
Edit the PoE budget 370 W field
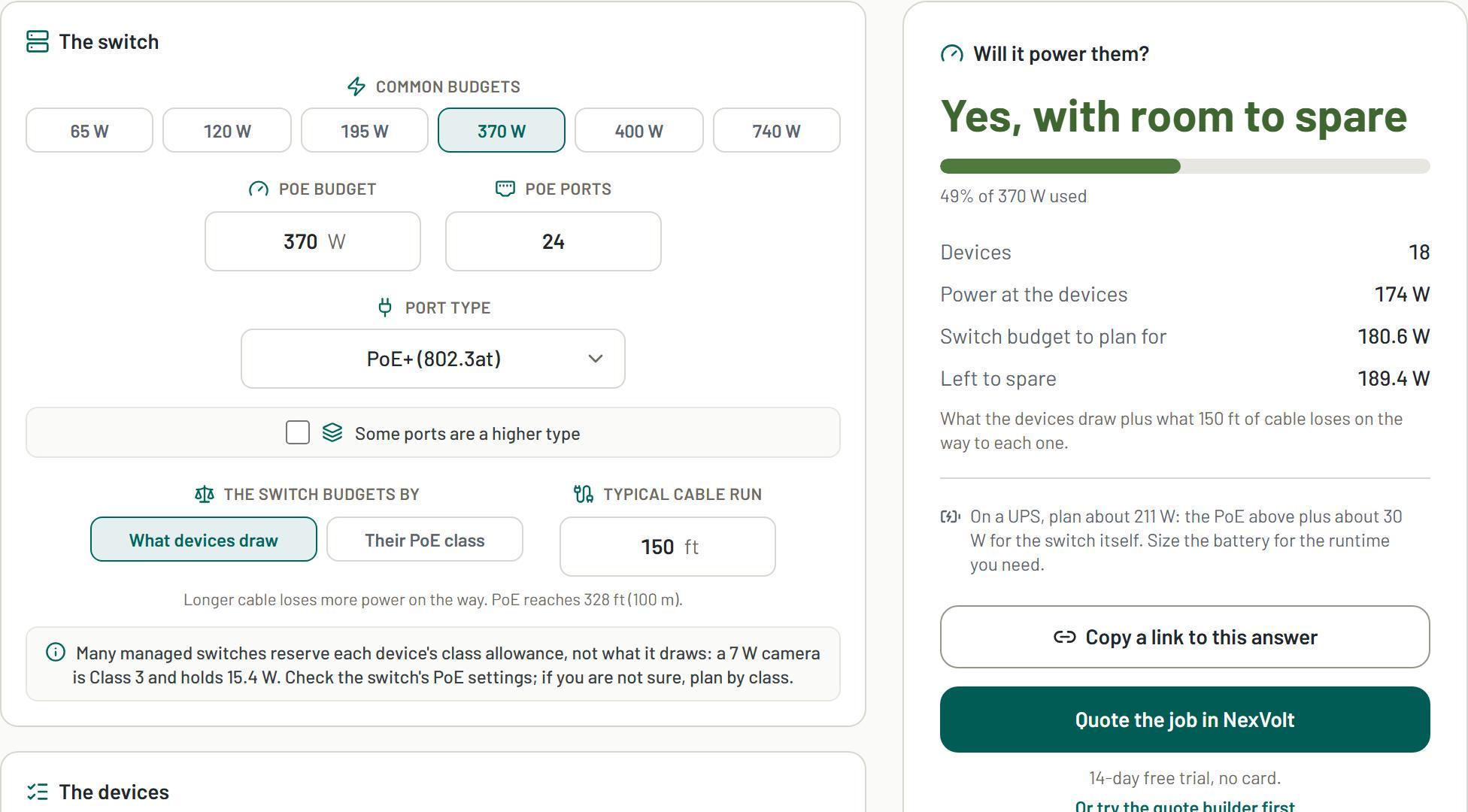313,241
